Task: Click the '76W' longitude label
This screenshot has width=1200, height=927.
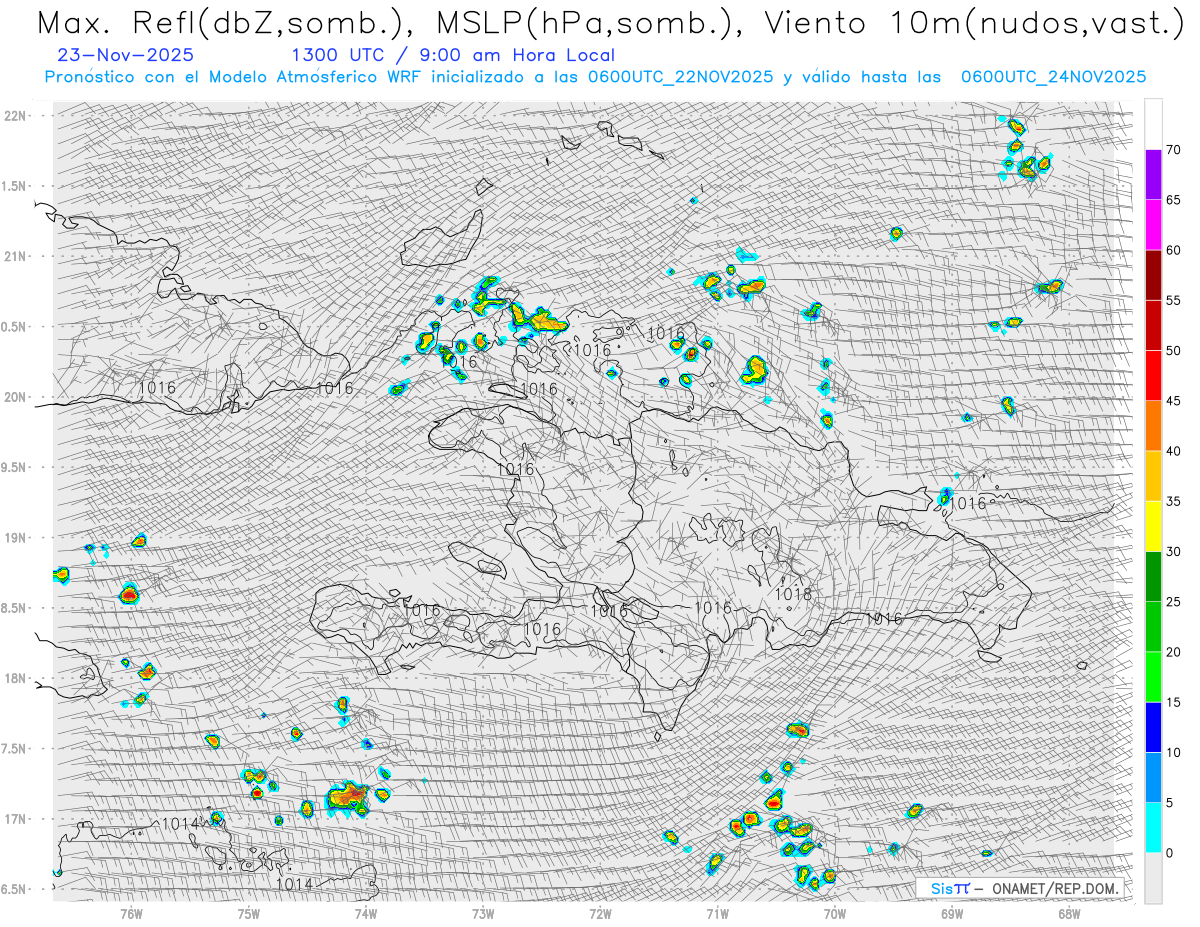Action: coord(131,913)
